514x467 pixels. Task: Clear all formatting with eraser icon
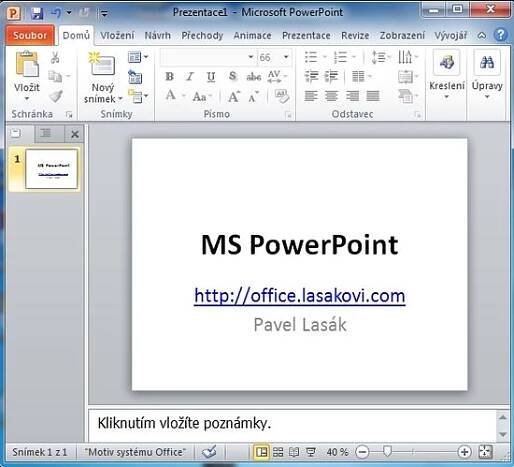click(282, 96)
